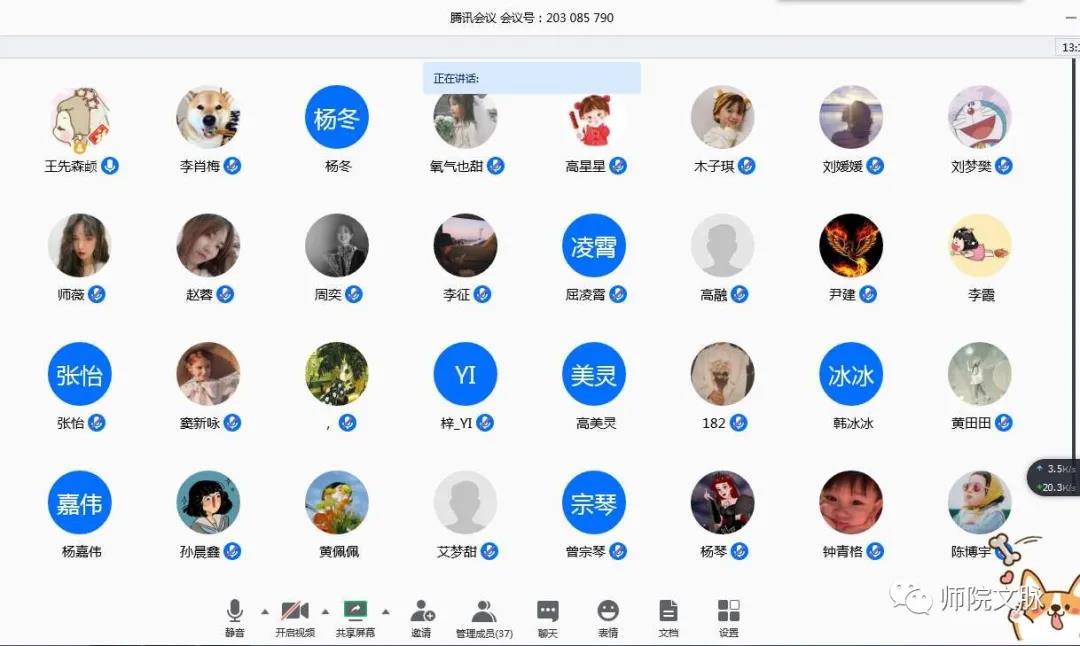This screenshot has width=1080, height=646.
Task: Expand the arrow next to 开启视频
Action: click(325, 611)
